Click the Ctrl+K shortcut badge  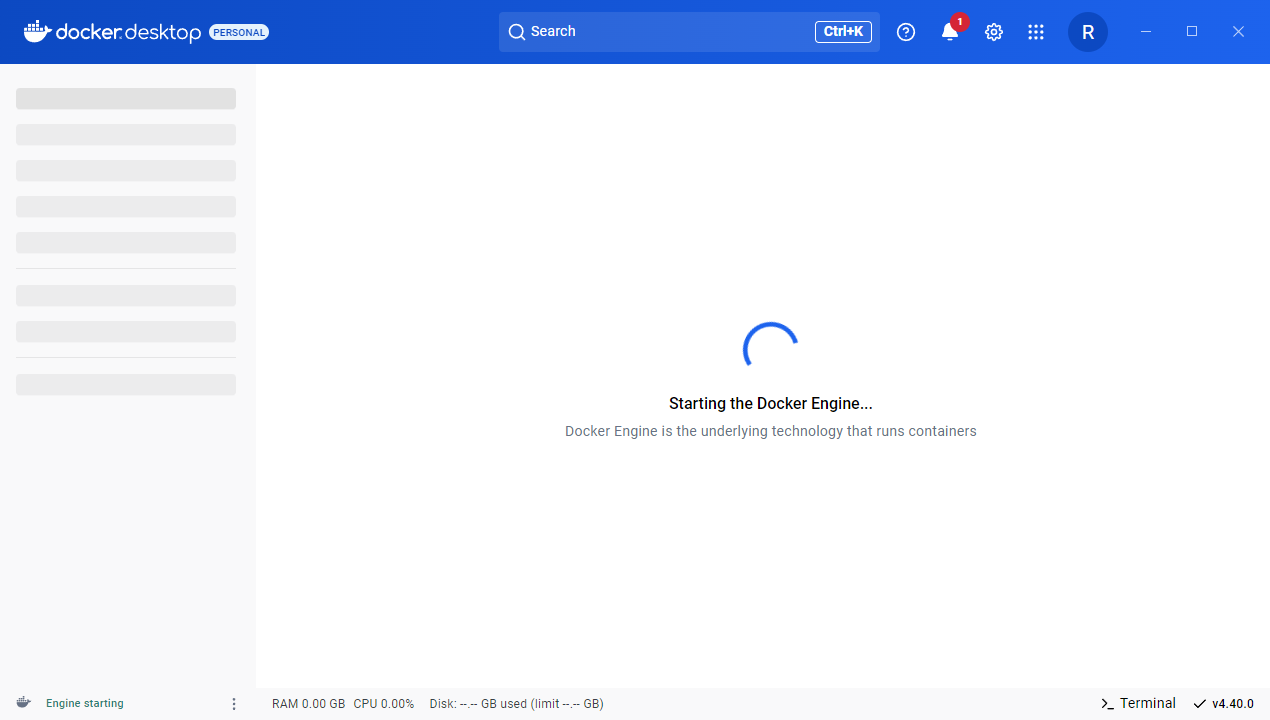pos(843,32)
